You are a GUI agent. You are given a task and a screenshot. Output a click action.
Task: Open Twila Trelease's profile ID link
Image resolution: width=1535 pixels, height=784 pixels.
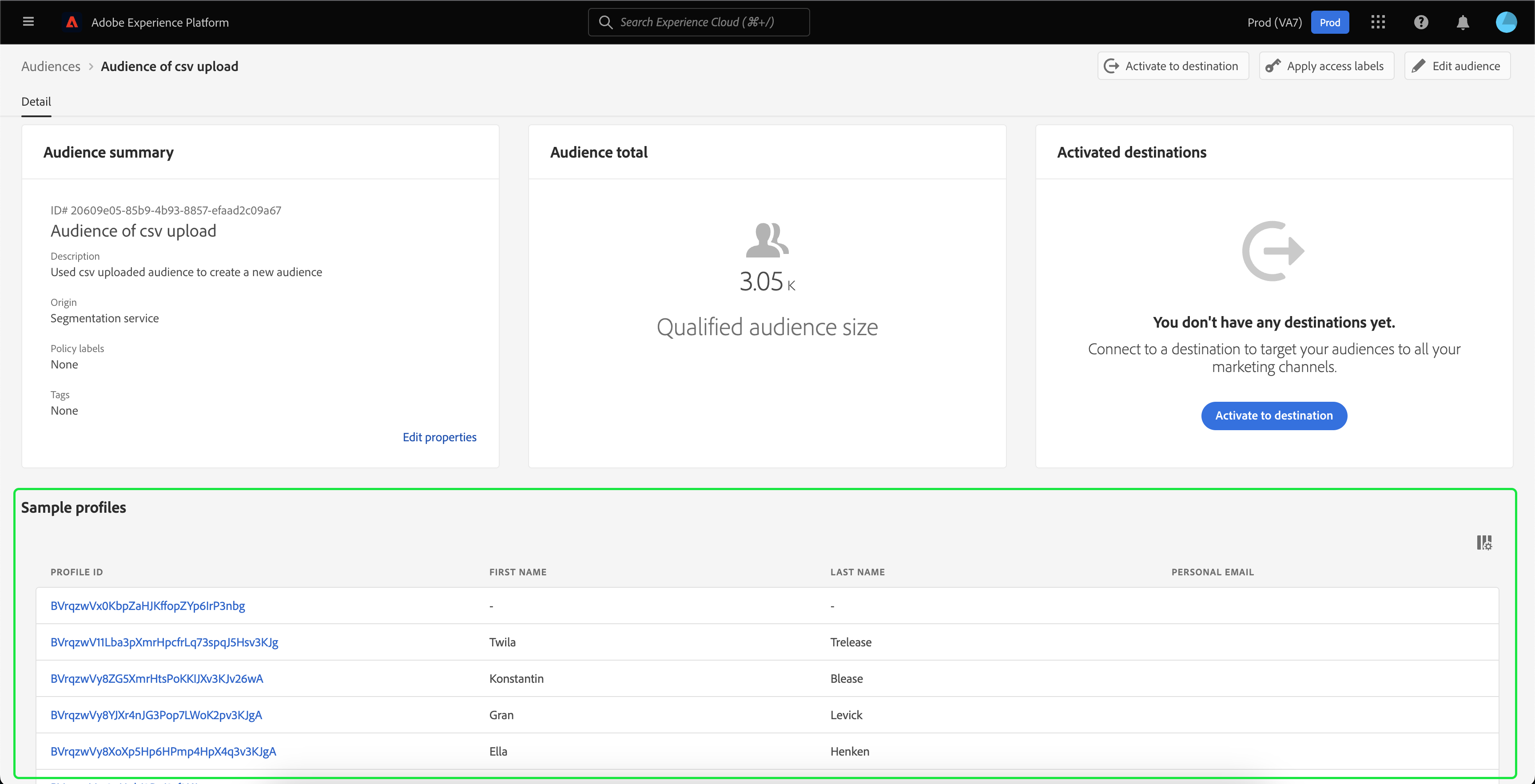164,641
